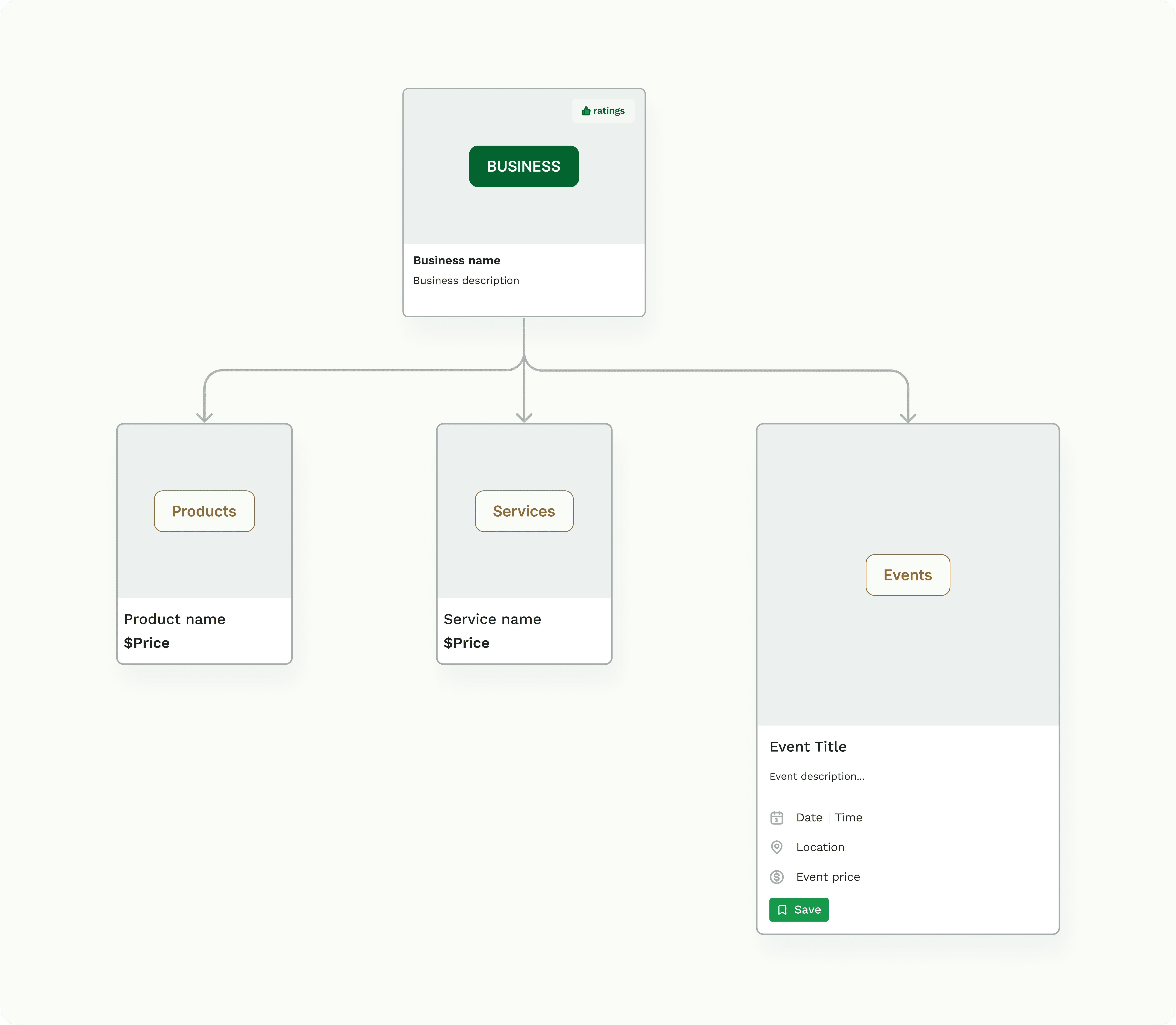Click the Events label
Image resolution: width=1176 pixels, height=1025 pixels.
907,575
